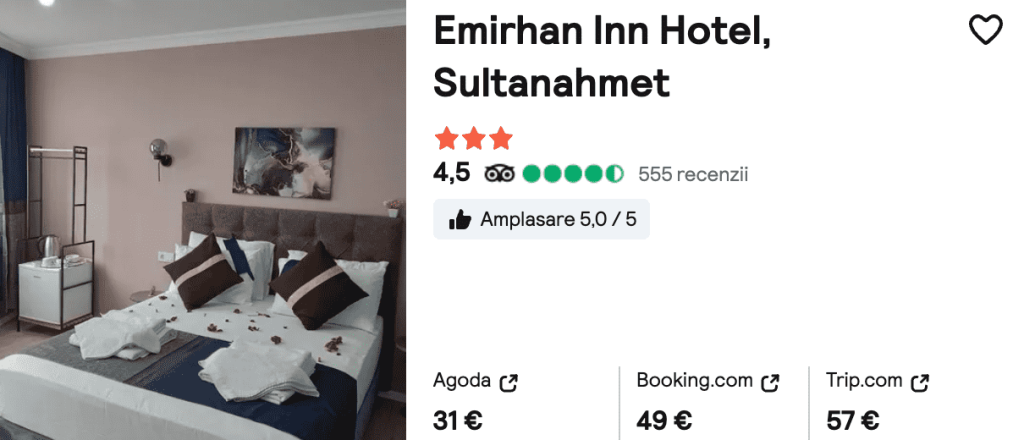Open the Emirhan Inn Hotel title
This screenshot has width=1024, height=440.
(x=601, y=56)
